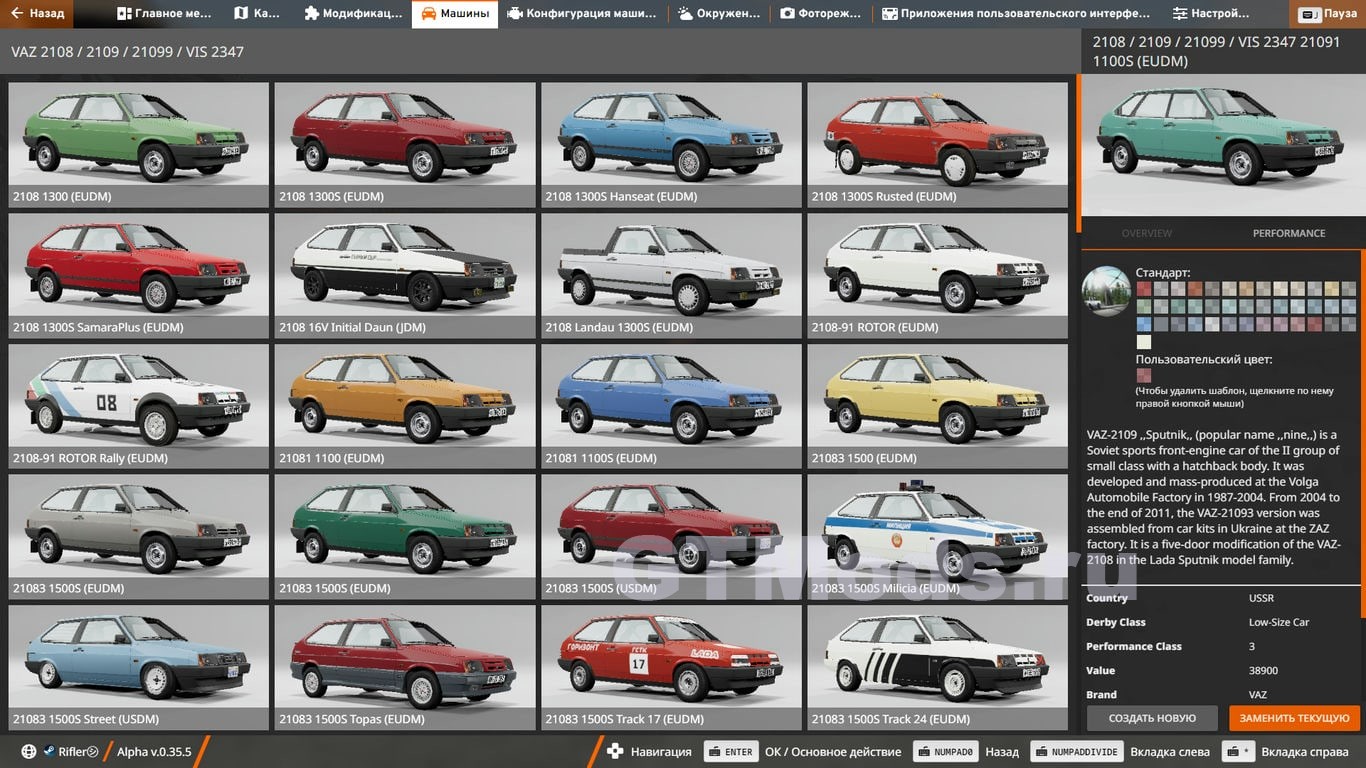Pick the yellow 21083 1500 (EUDM)

point(938,406)
